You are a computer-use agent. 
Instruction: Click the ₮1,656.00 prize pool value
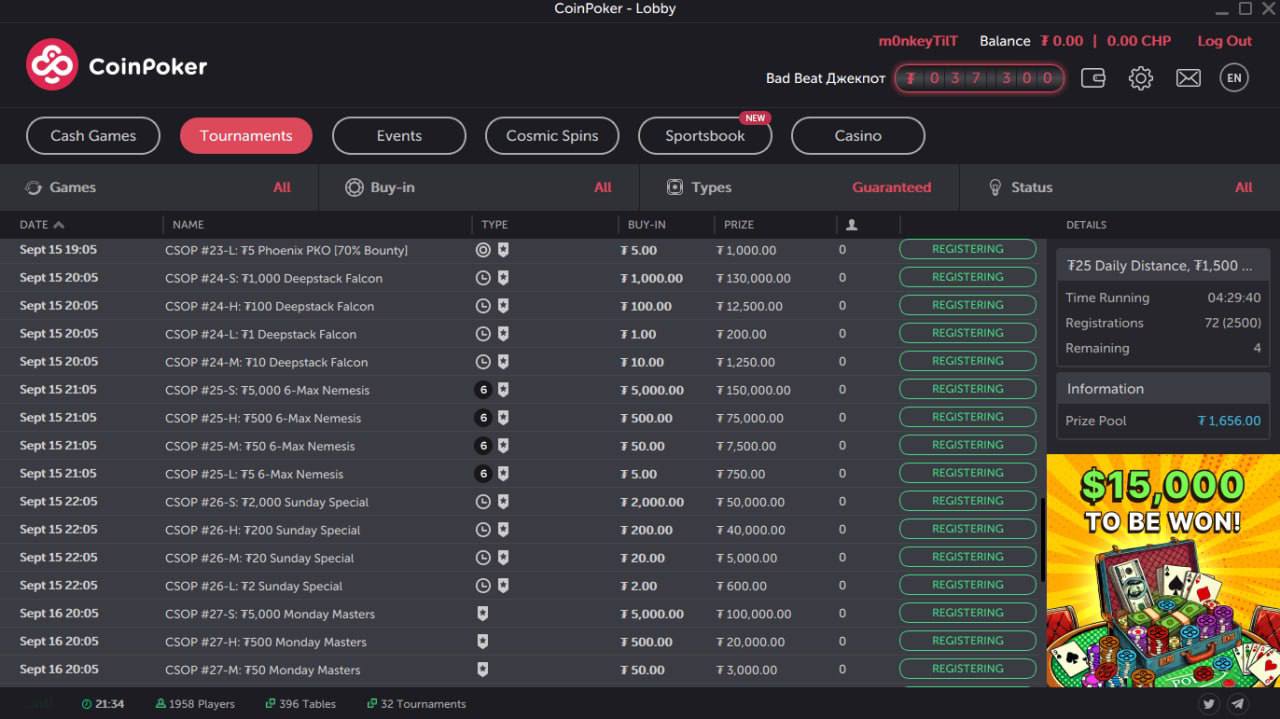pos(1229,421)
